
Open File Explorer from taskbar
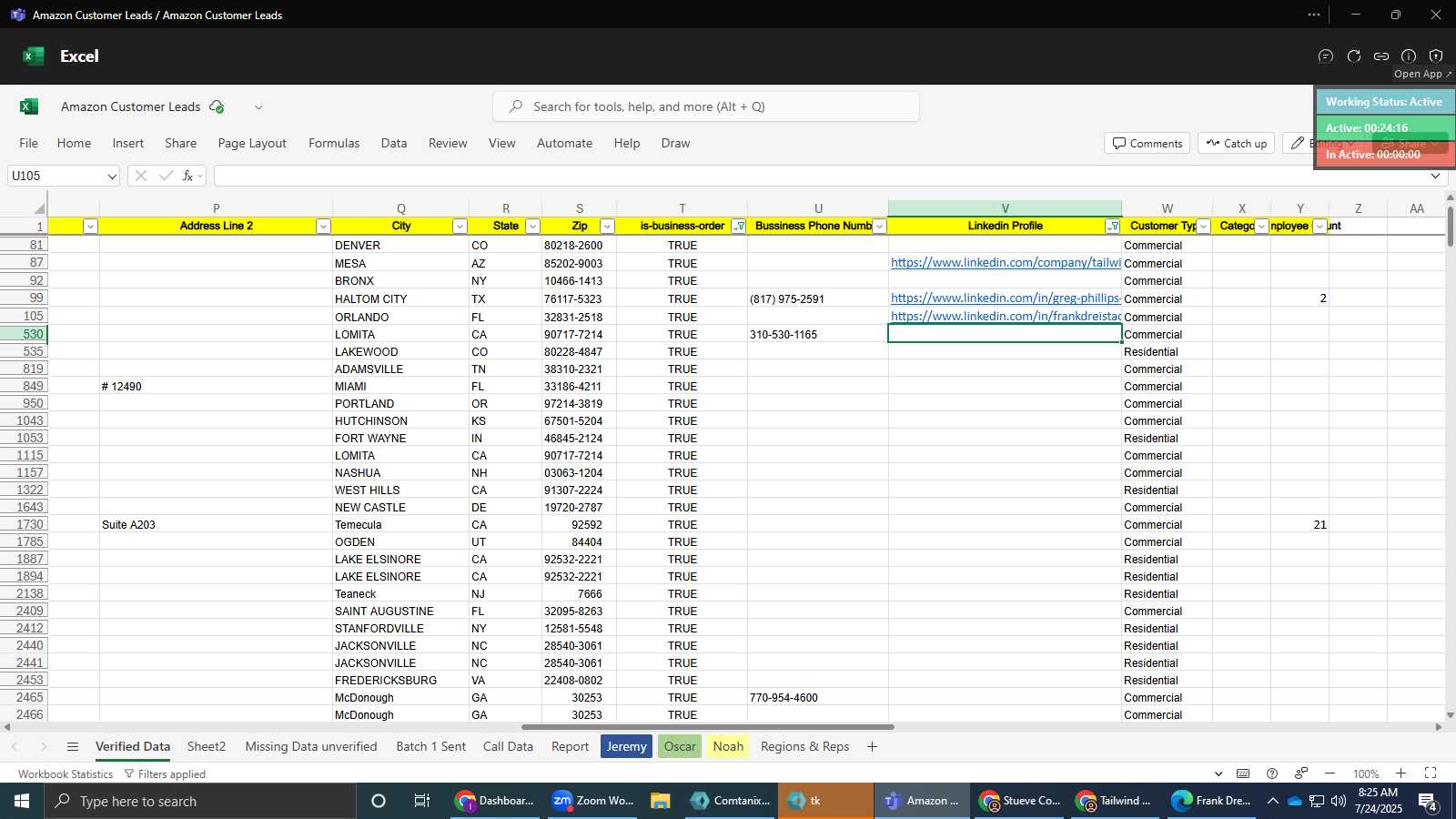(661, 801)
